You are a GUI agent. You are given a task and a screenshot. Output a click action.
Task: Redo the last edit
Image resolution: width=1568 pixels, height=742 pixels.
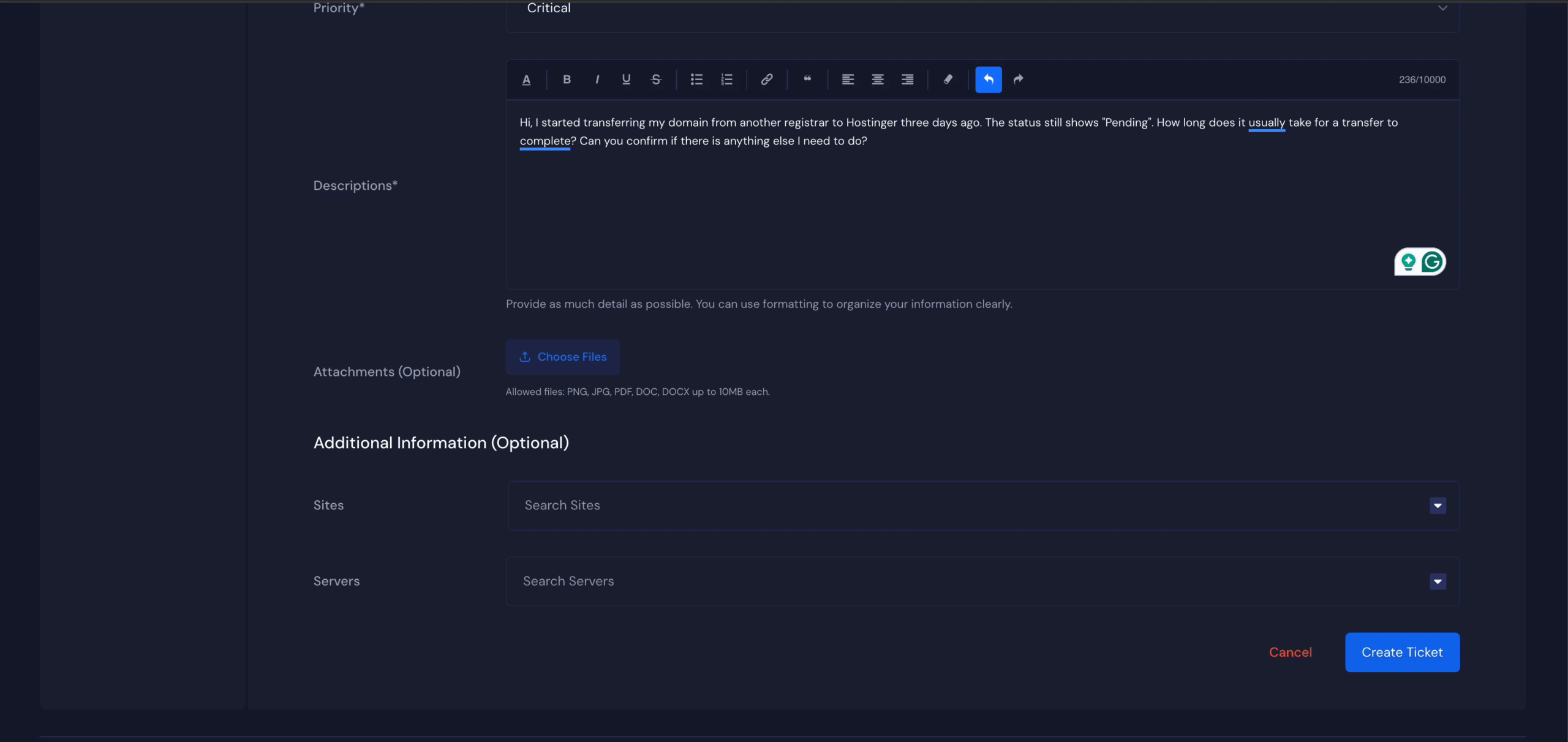pyautogui.click(x=1018, y=80)
